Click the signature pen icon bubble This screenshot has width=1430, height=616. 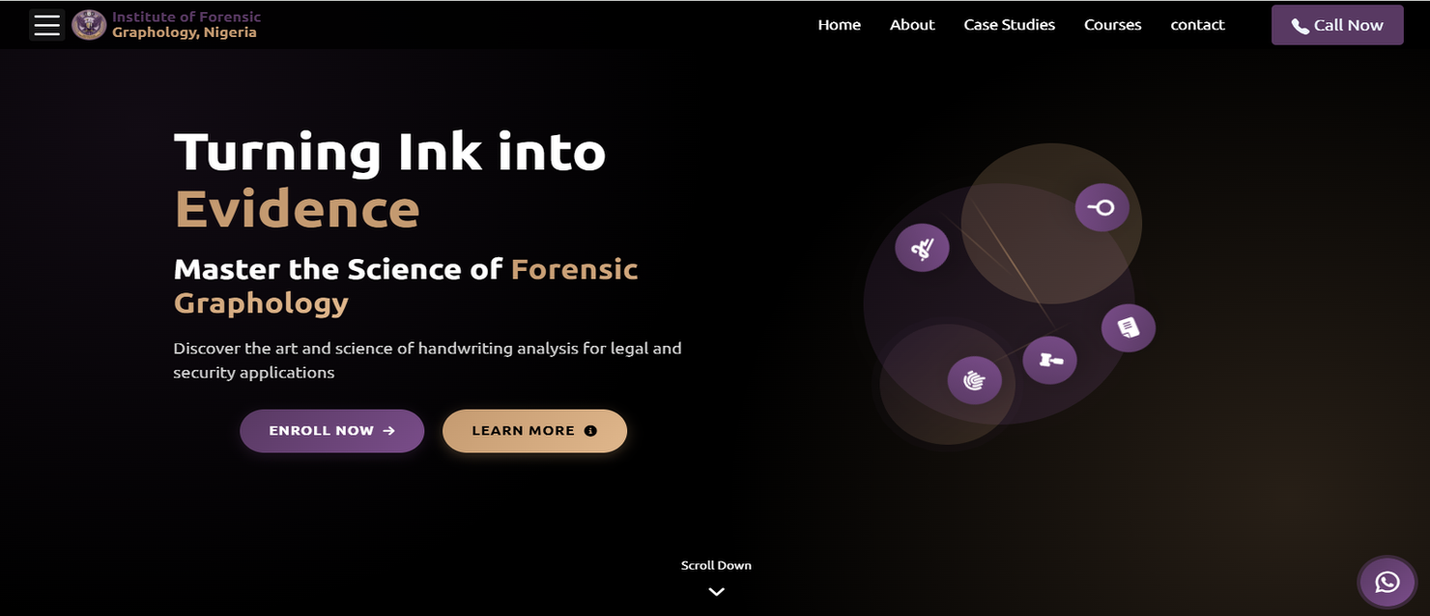(x=921, y=247)
